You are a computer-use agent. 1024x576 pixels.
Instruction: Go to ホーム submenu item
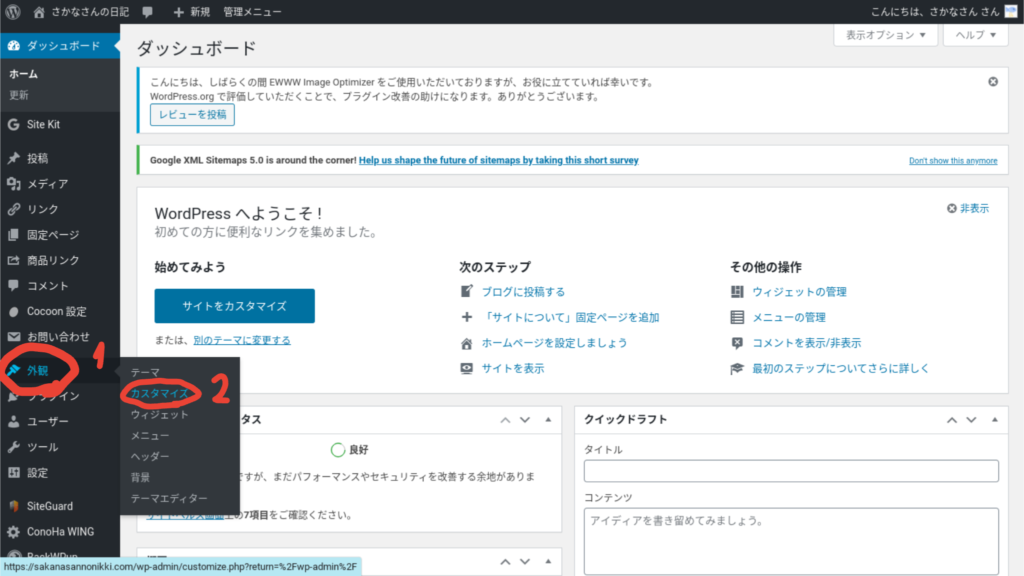(x=24, y=74)
